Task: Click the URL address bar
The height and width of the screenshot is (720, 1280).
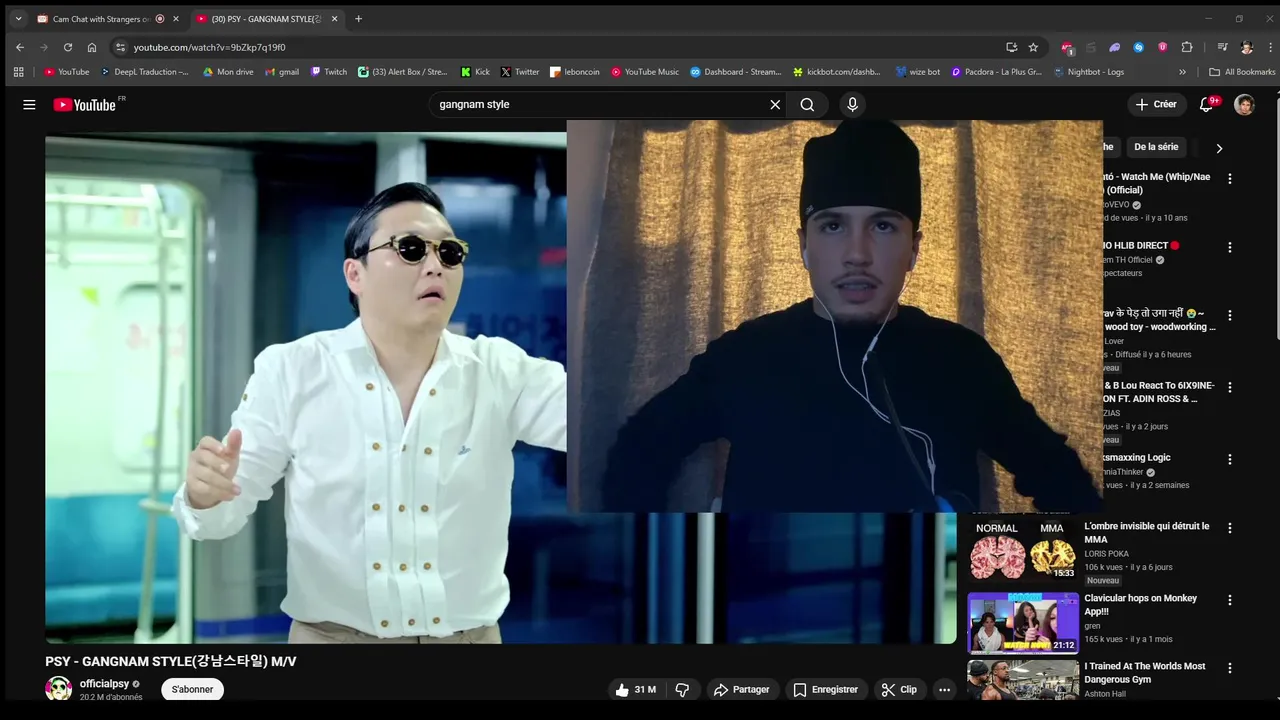Action: 560,47
